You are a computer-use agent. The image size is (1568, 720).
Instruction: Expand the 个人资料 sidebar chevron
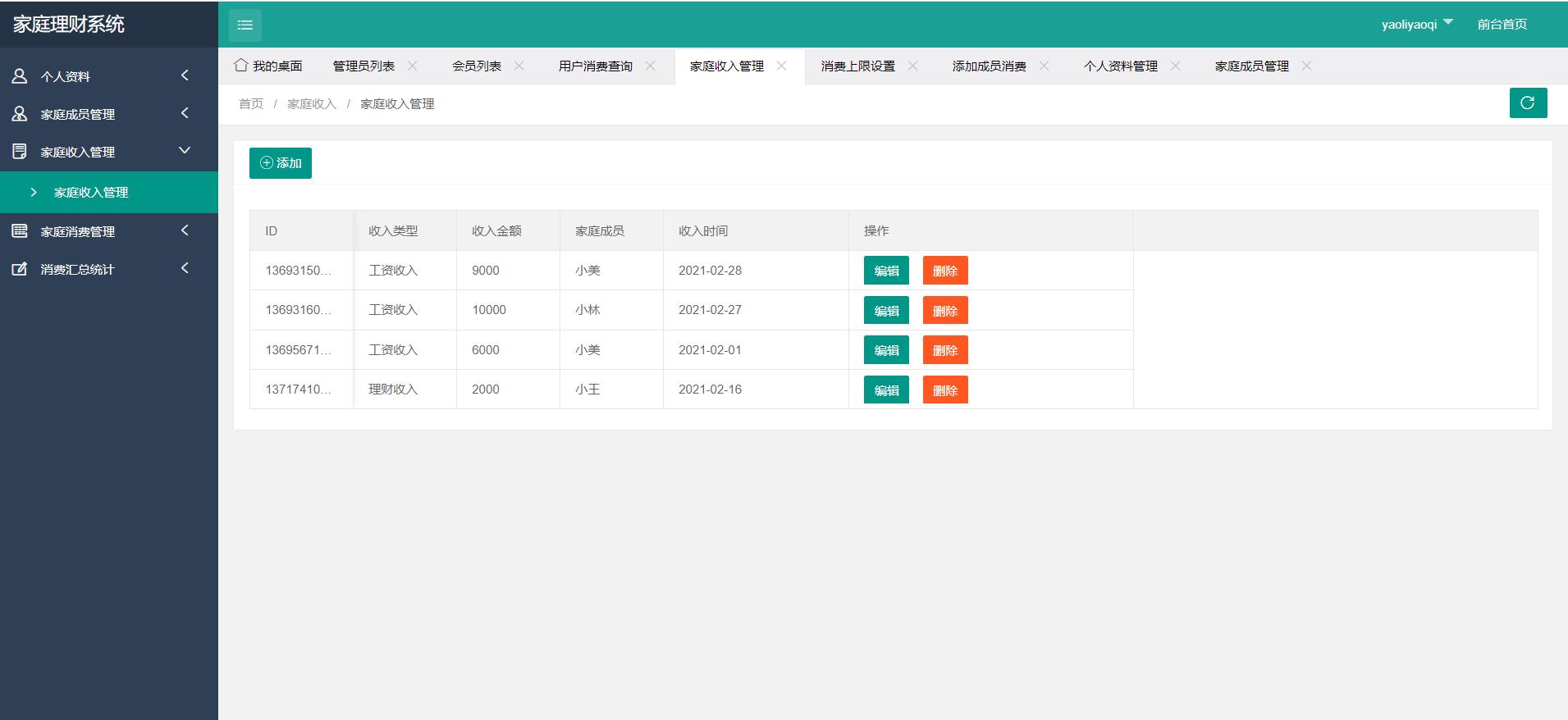185,75
